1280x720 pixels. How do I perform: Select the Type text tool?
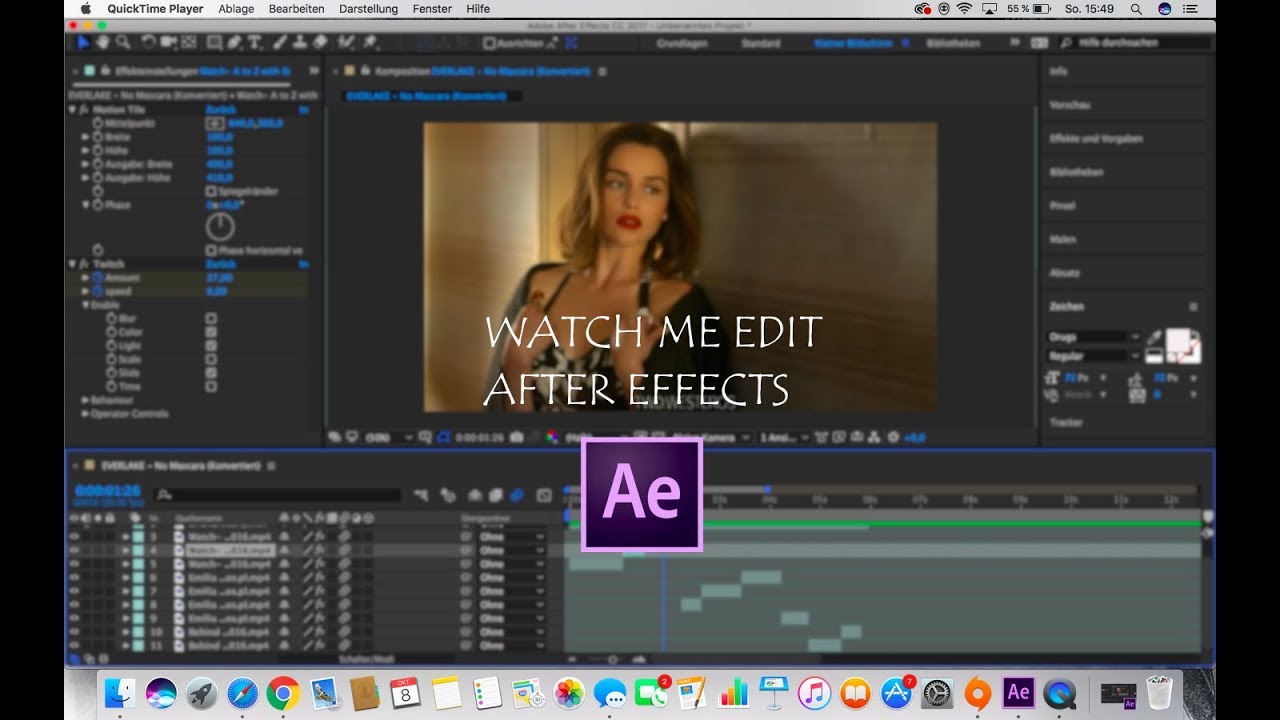[x=254, y=43]
